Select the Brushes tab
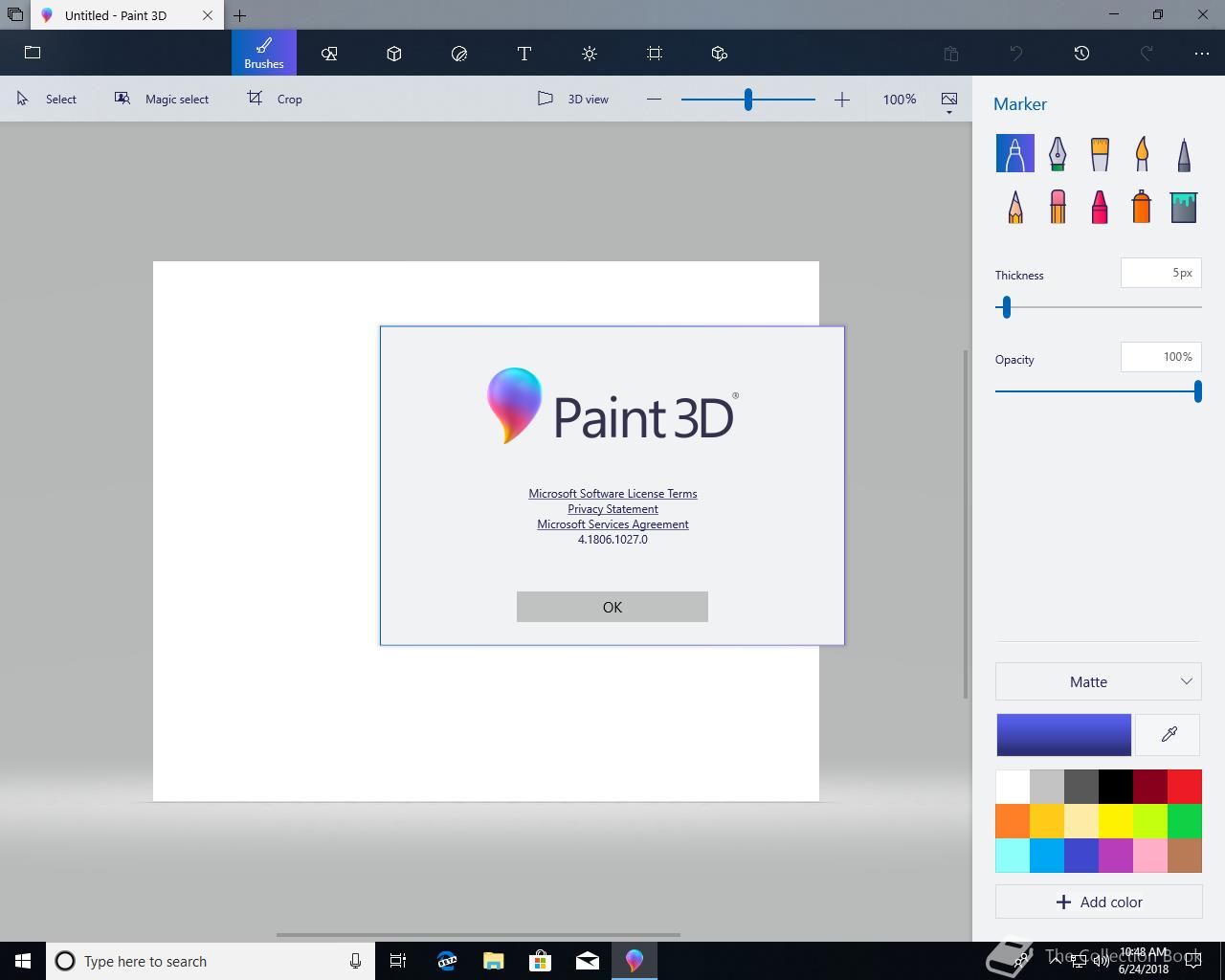Image resolution: width=1225 pixels, height=980 pixels. point(264,53)
